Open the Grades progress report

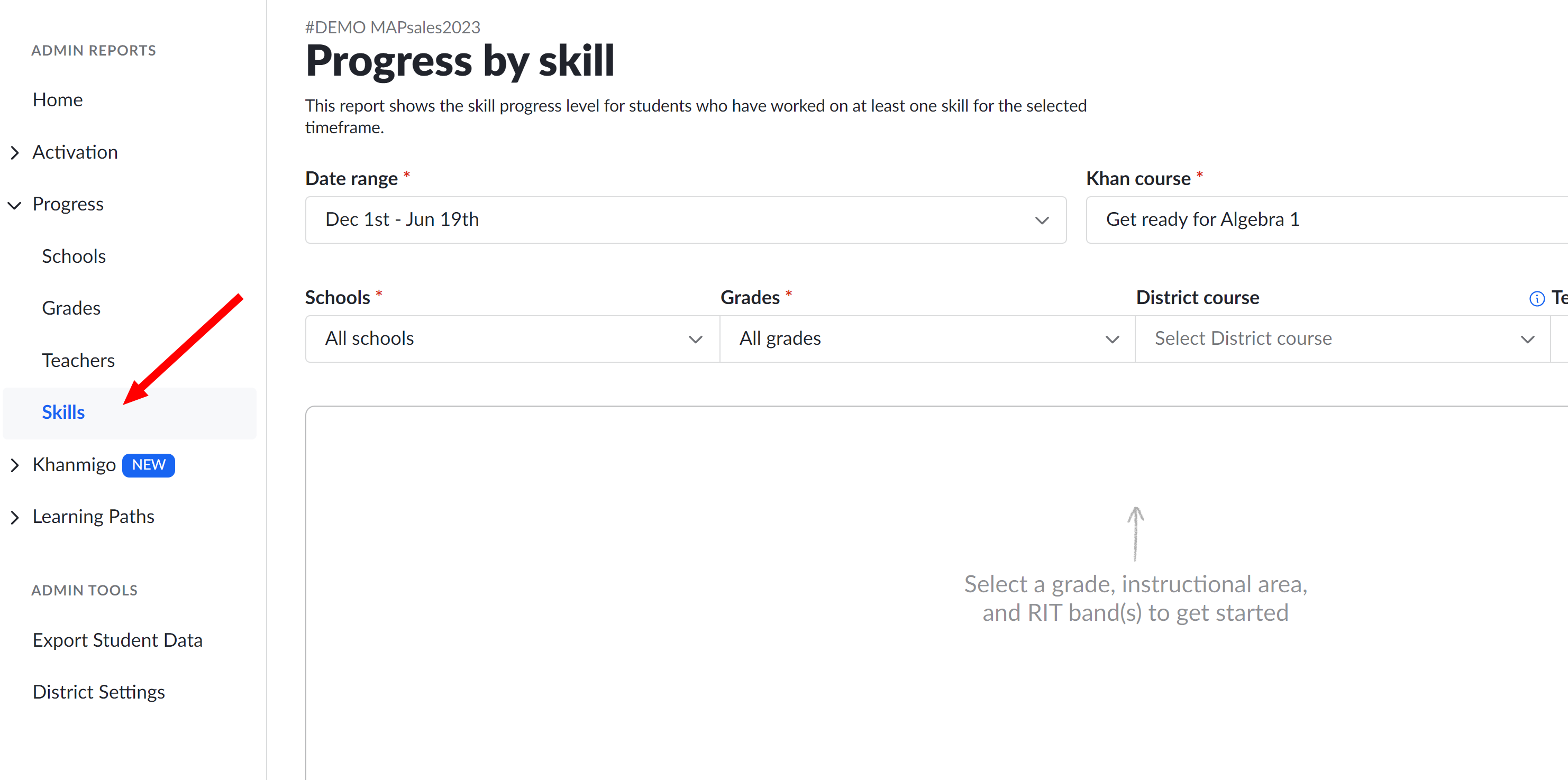coord(71,308)
